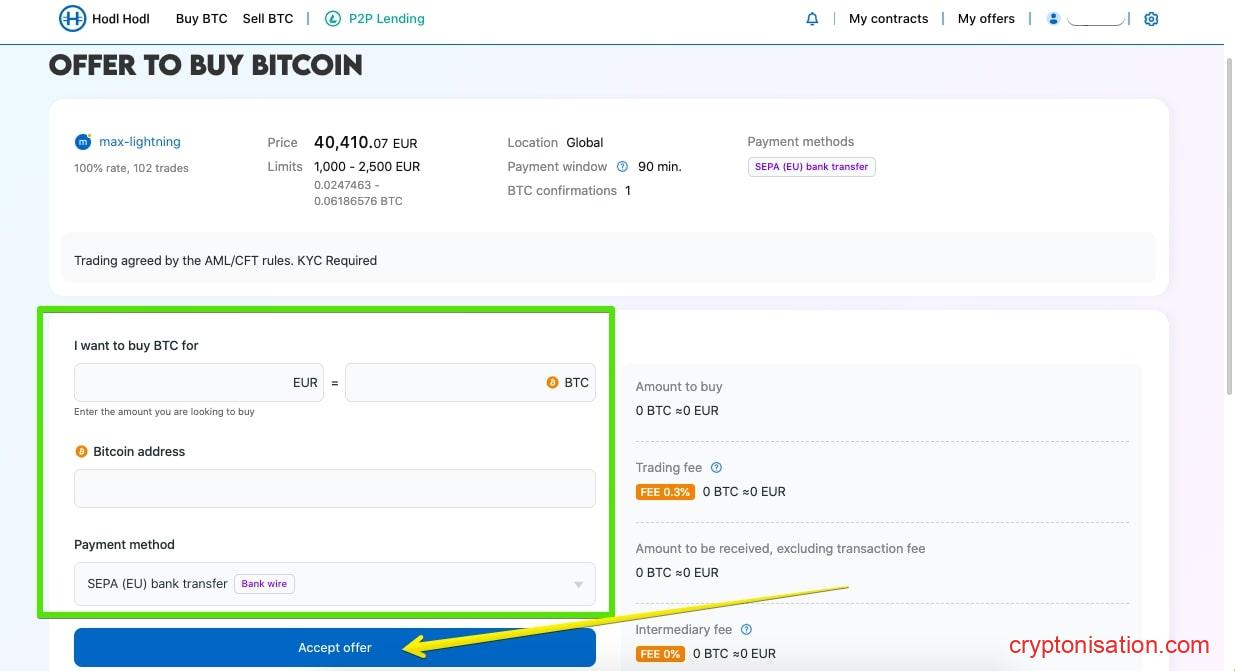The image size is (1235, 671).
Task: Open the My offers page
Action: coord(986,18)
